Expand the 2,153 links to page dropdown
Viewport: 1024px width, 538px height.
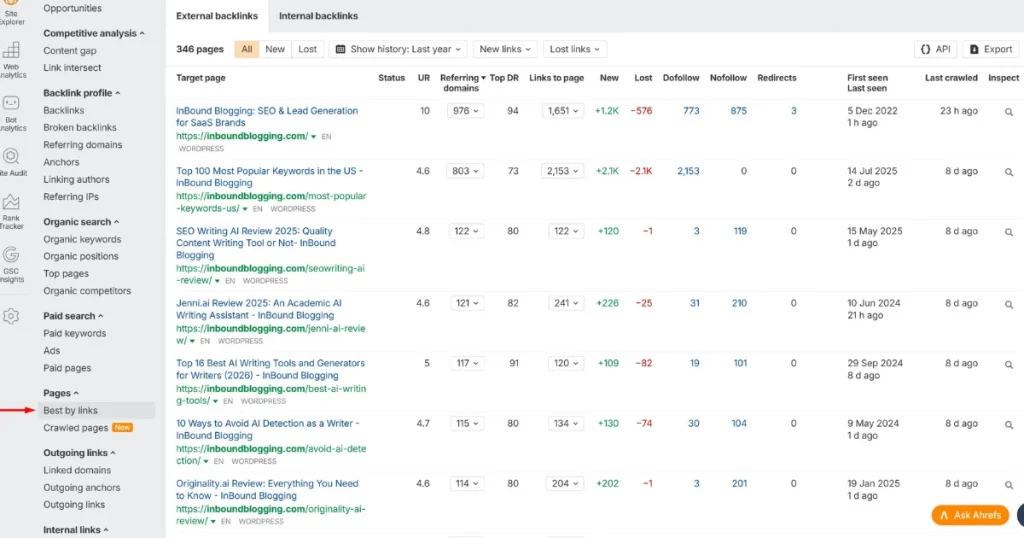click(x=562, y=171)
